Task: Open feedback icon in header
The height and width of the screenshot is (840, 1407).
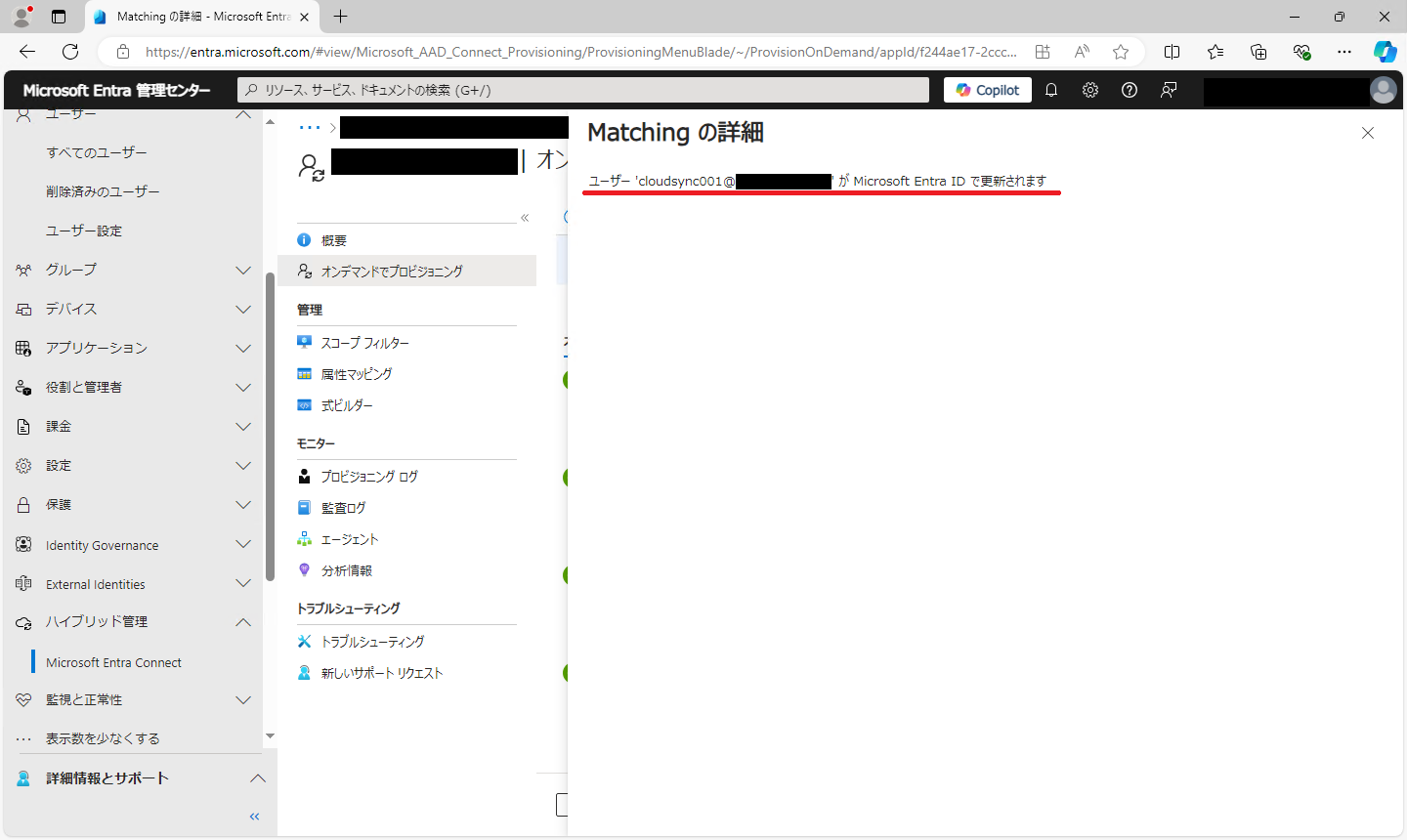Action: 1169,90
